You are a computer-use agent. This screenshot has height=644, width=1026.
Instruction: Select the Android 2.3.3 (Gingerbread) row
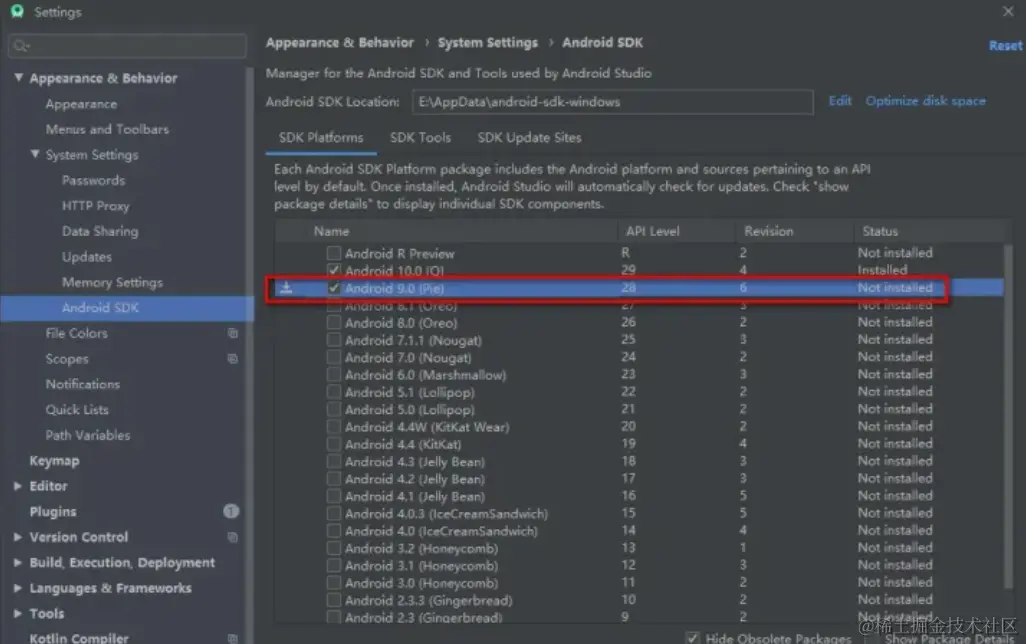click(639, 600)
